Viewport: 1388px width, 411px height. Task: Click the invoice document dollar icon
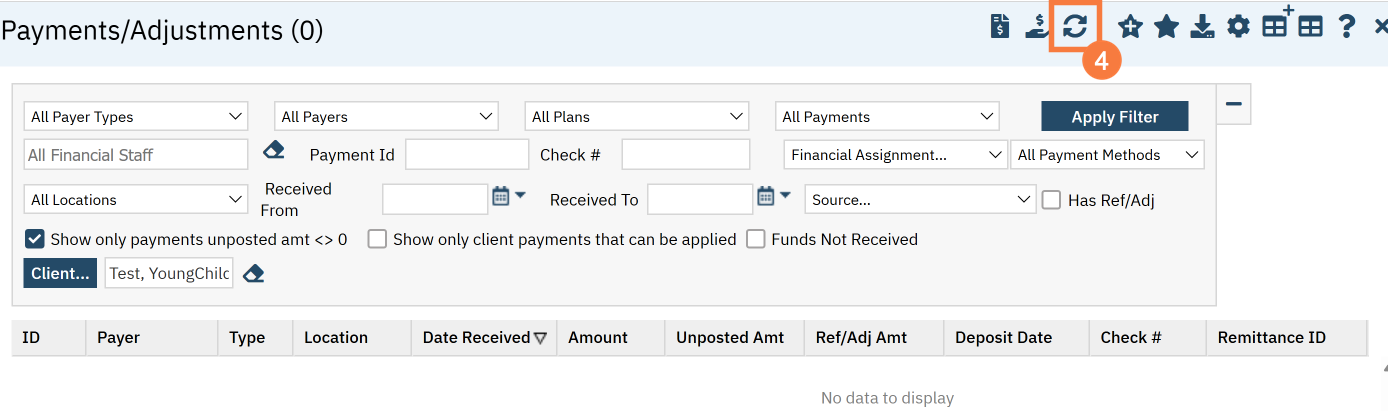999,27
